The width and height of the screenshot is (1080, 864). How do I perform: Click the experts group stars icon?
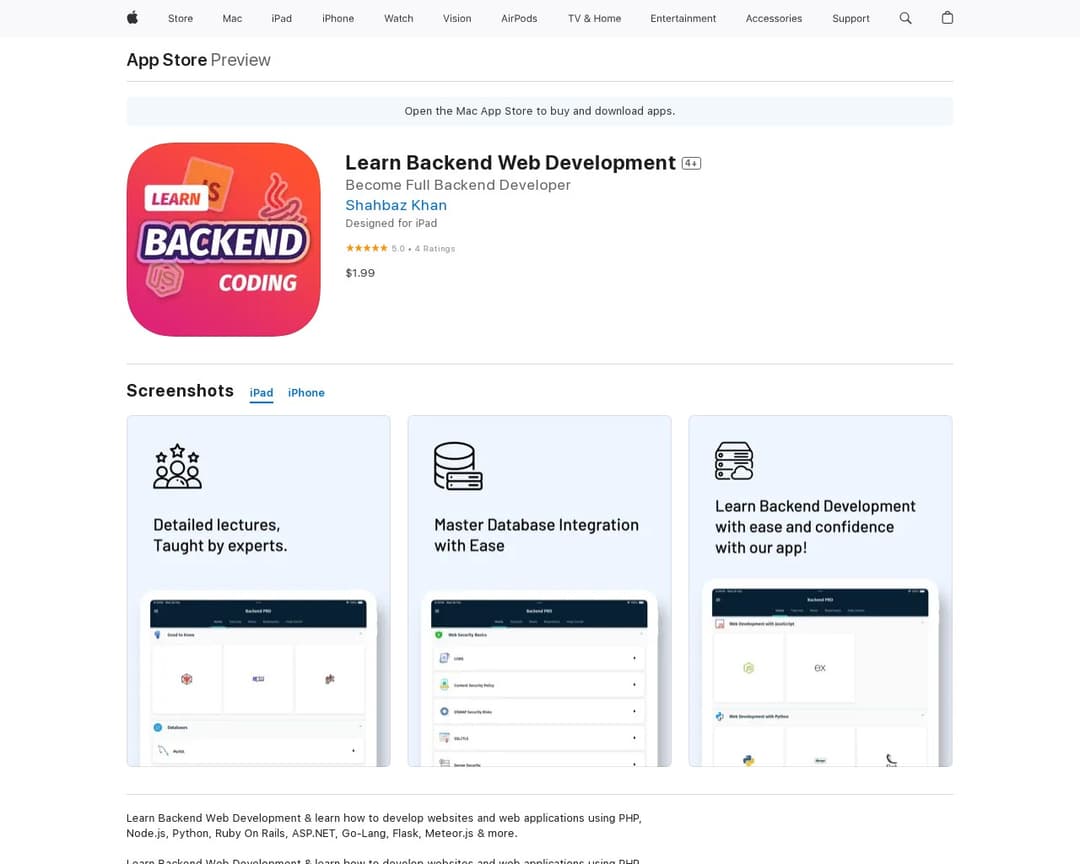tap(177, 466)
